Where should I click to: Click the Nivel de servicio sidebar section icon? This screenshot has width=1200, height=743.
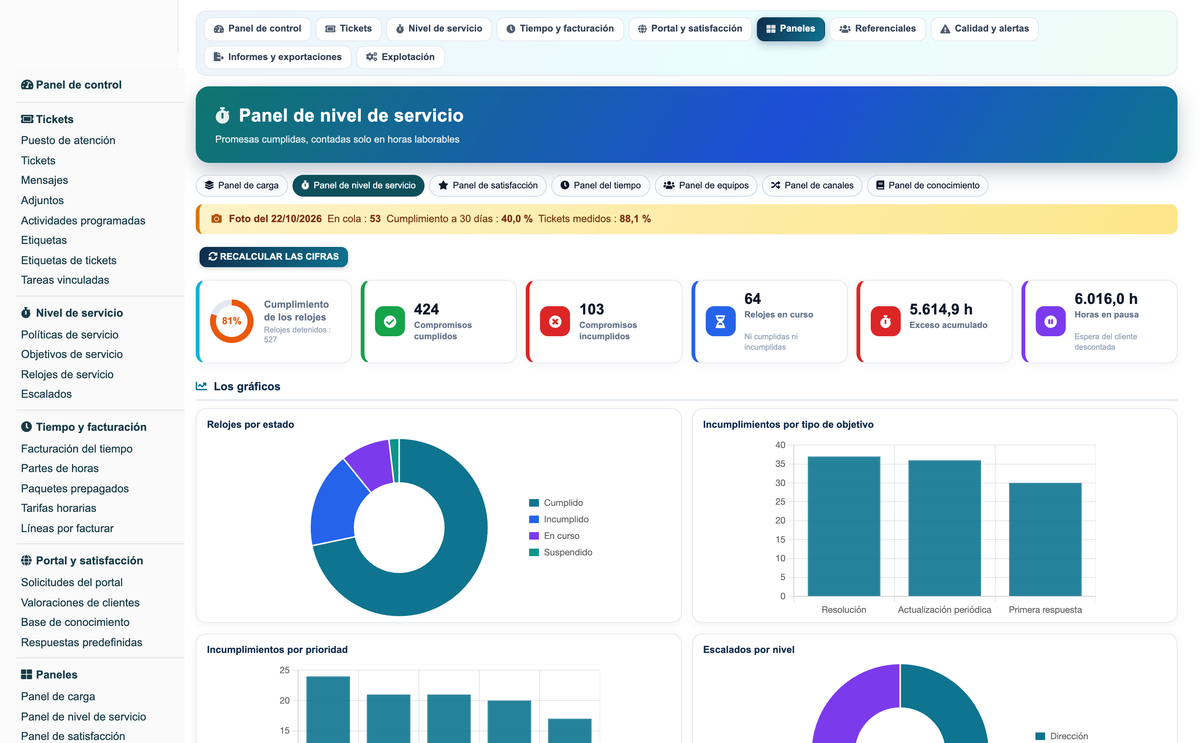pos(27,313)
